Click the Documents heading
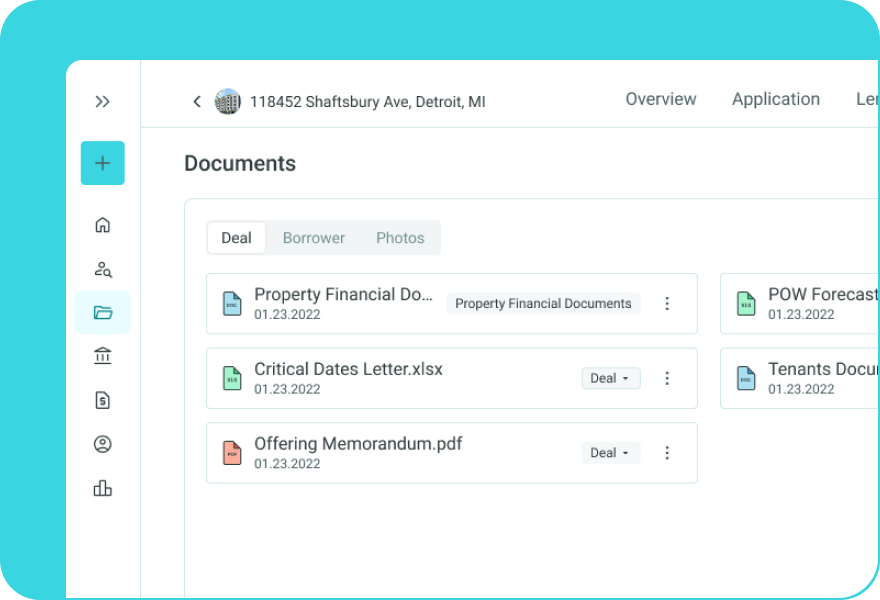Image resolution: width=880 pixels, height=600 pixels. click(x=240, y=163)
